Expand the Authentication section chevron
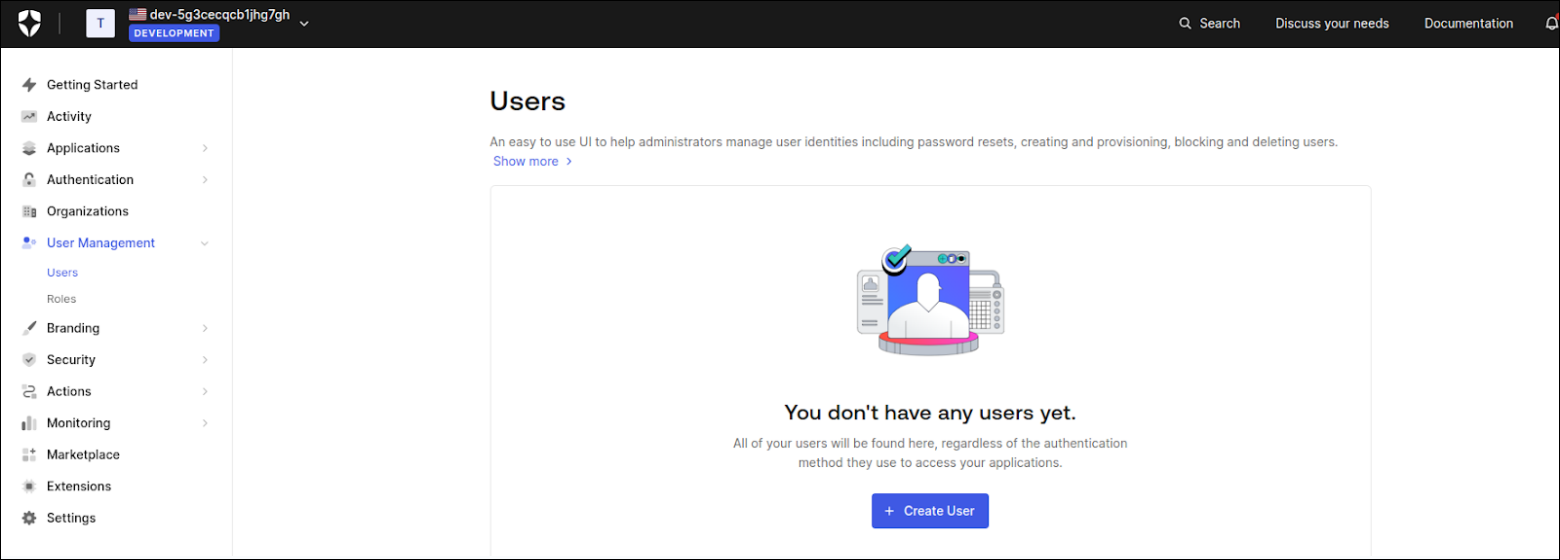The image size is (1560, 560). [x=205, y=180]
